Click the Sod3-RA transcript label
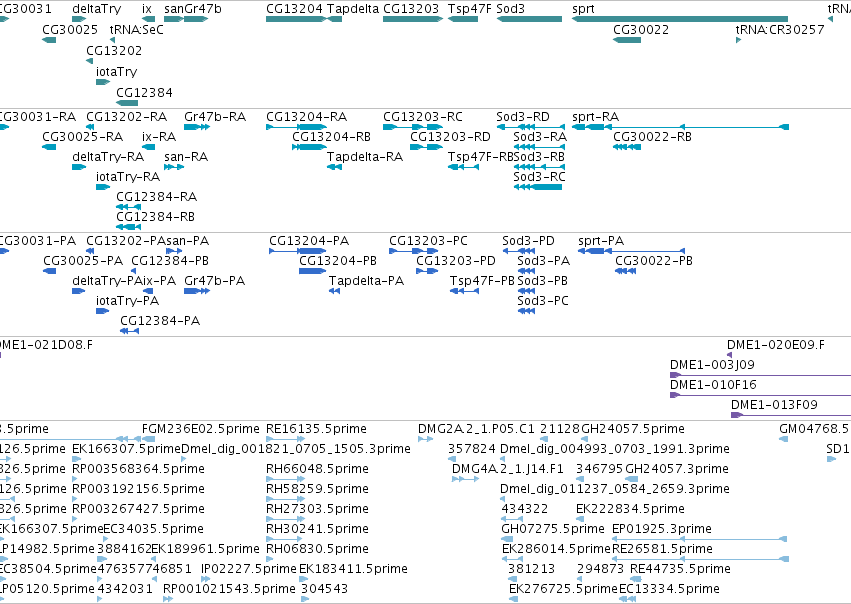This screenshot has width=851, height=604. [540, 137]
